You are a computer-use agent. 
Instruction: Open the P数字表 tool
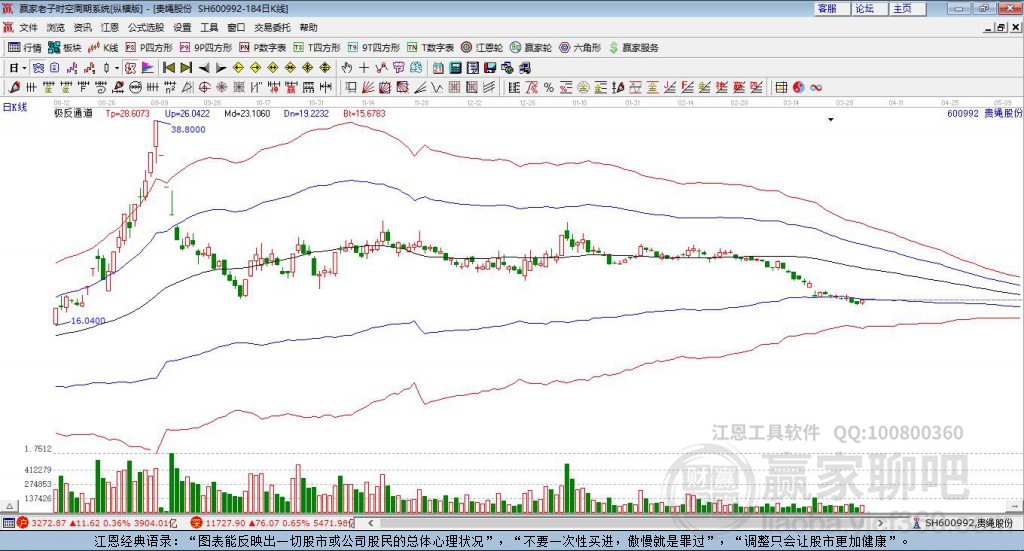pos(263,48)
